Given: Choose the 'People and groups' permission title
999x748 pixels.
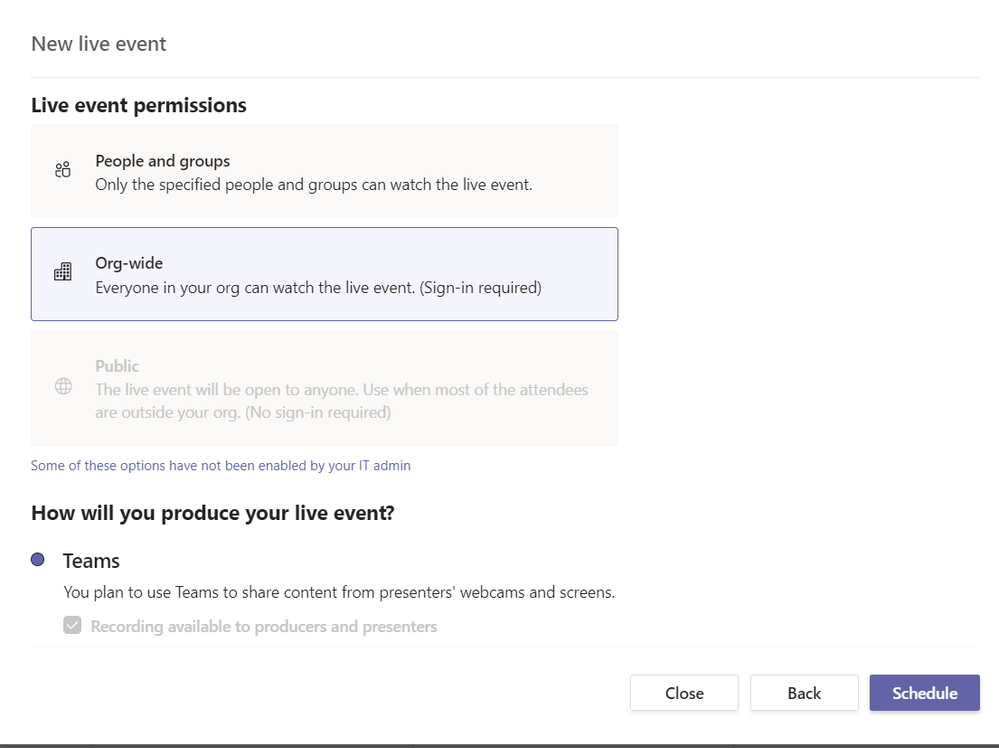Looking at the screenshot, I should (162, 161).
